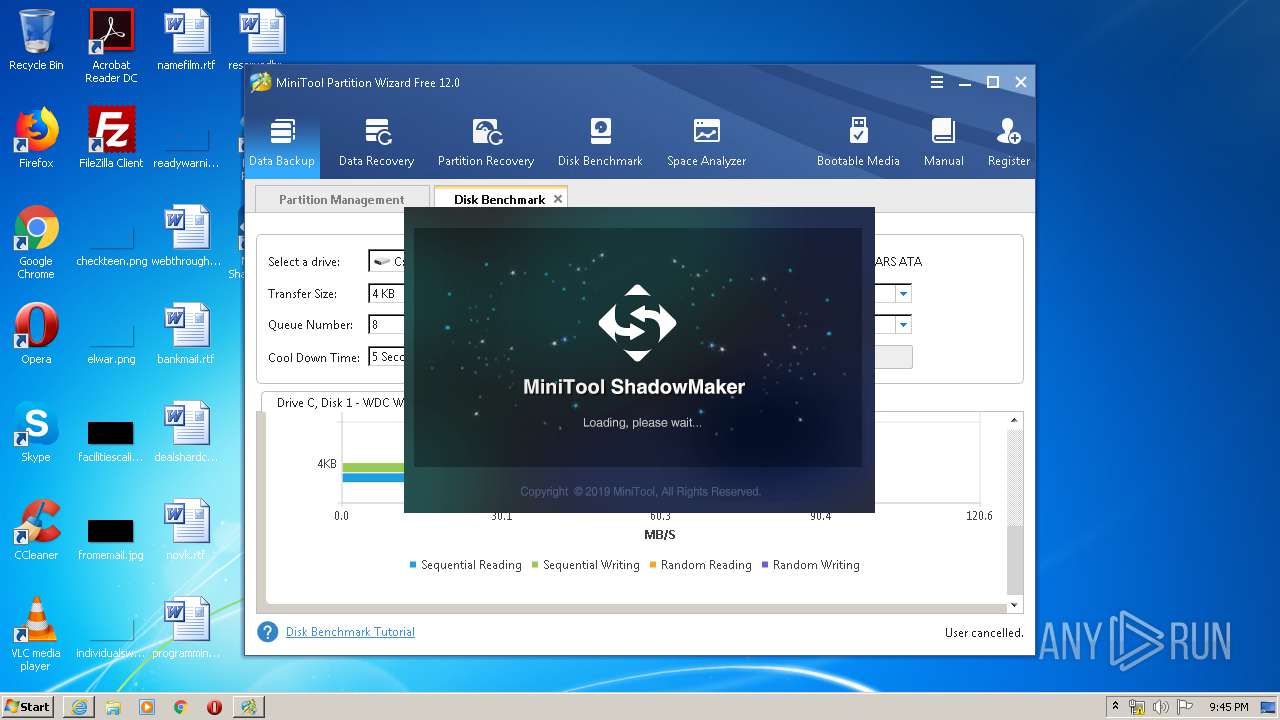Image resolution: width=1280 pixels, height=720 pixels.
Task: Click the volume tray icon
Action: (x=1160, y=707)
